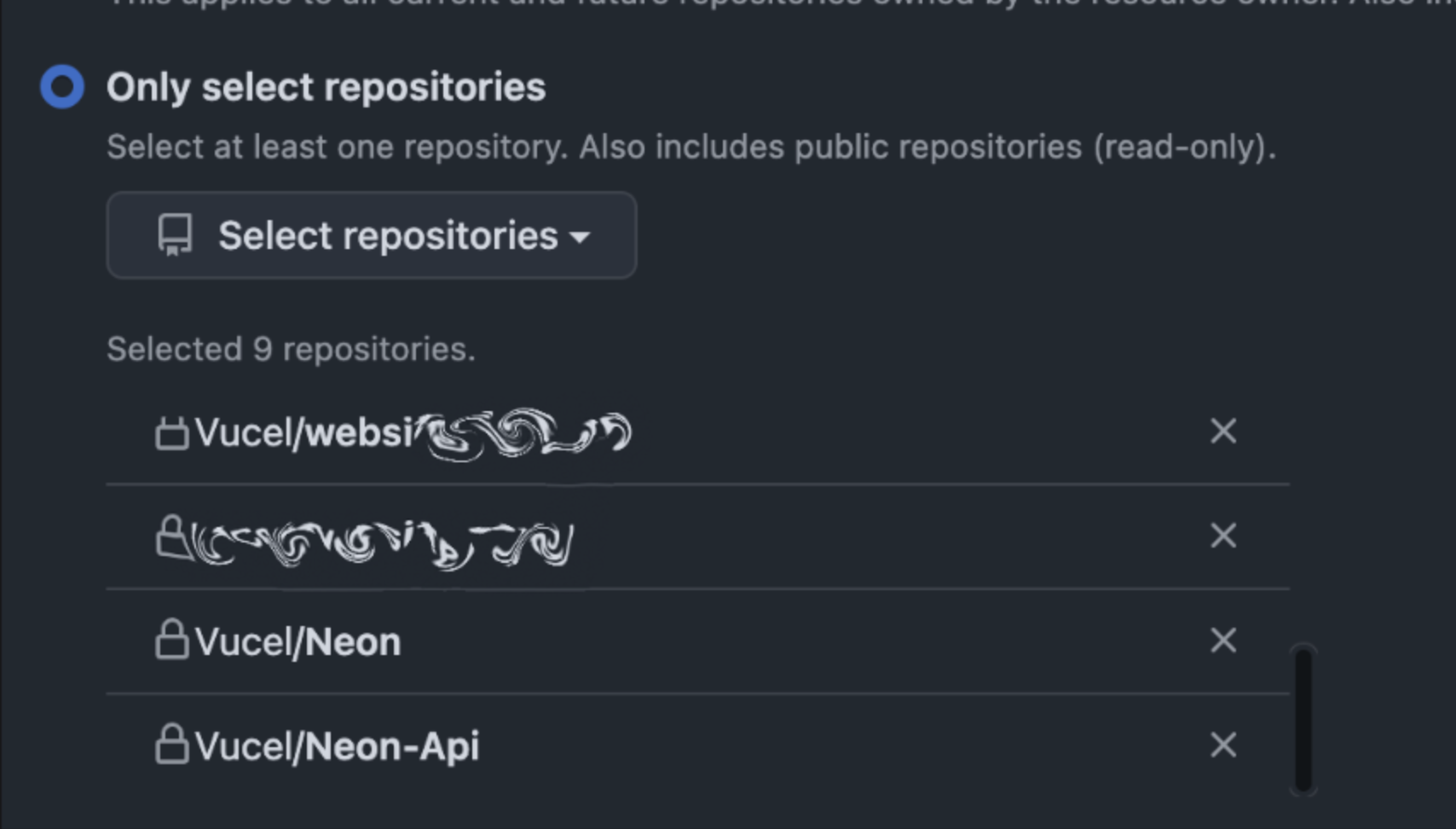The height and width of the screenshot is (829, 1456).
Task: Click the caret arrow beside Select repositories
Action: [x=580, y=237]
